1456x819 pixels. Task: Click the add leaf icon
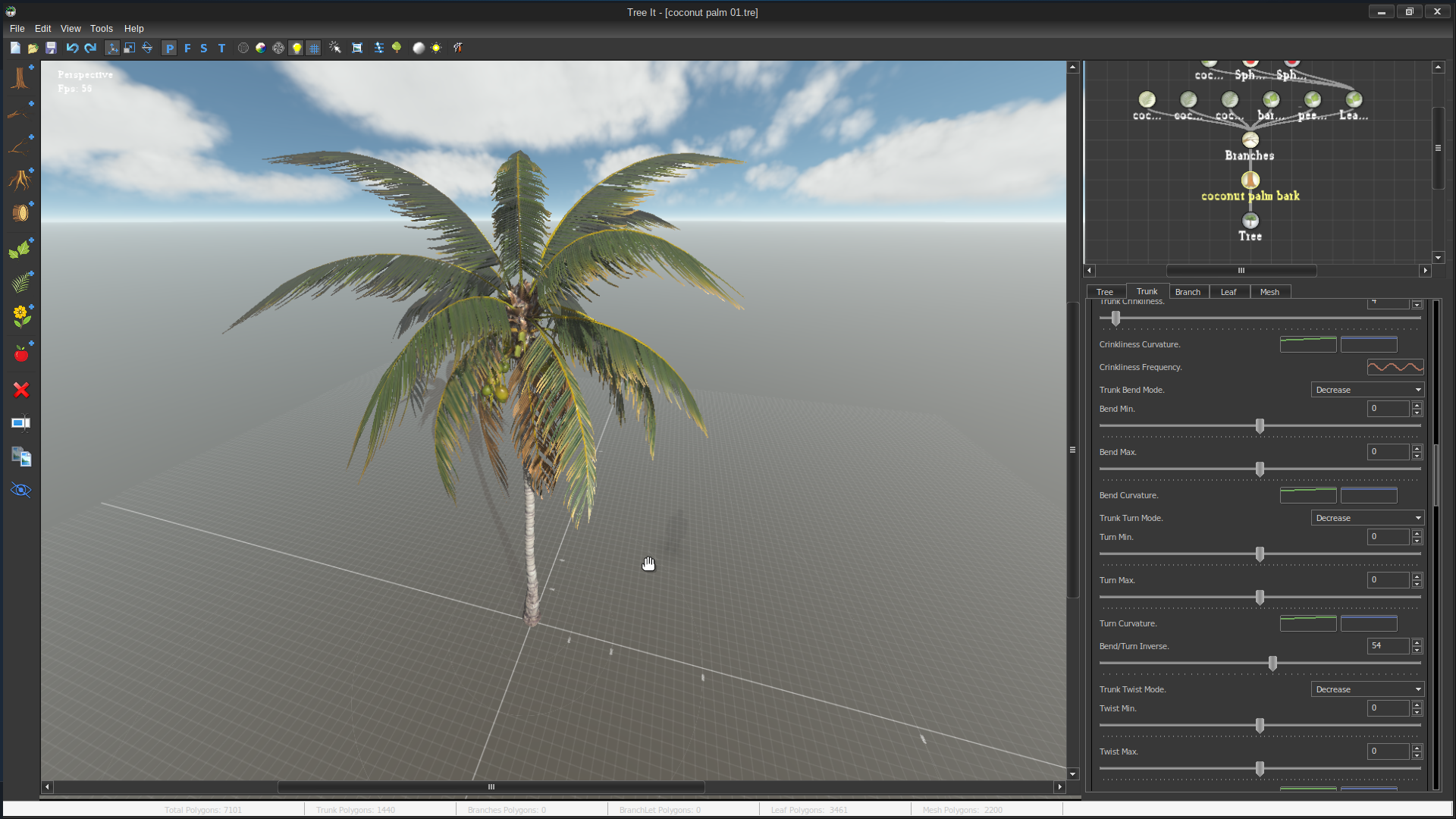click(20, 249)
